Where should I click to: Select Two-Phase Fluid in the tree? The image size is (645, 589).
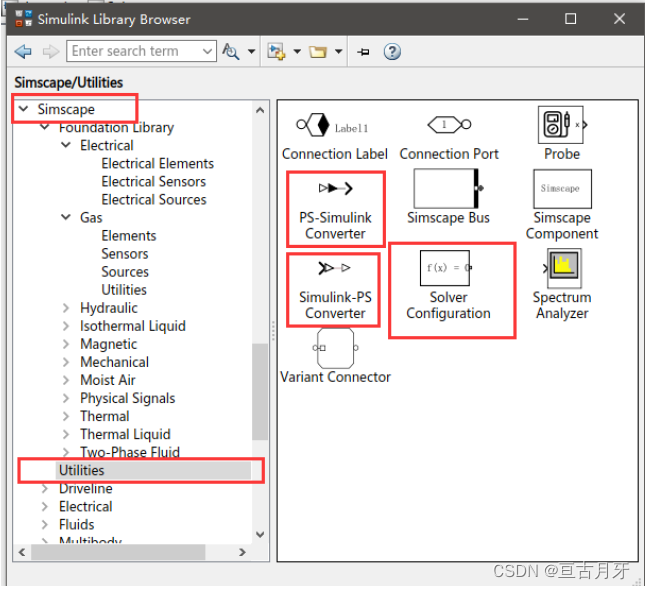coord(130,452)
